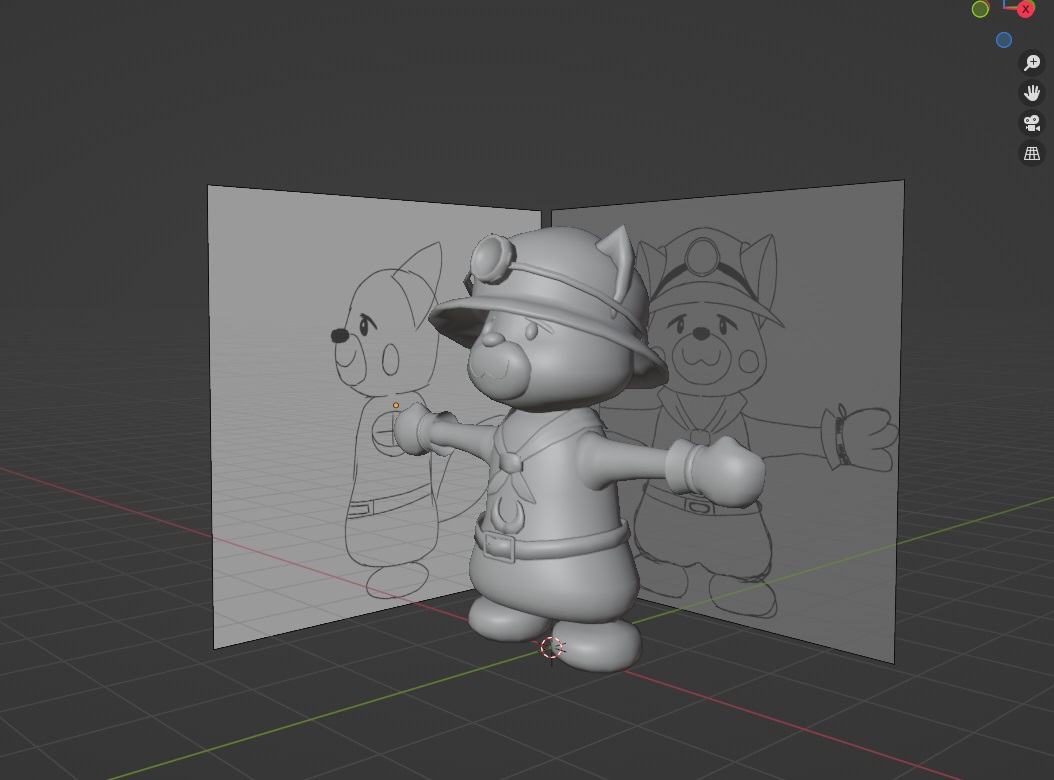This screenshot has height=780, width=1054.
Task: Click the magnifier zoom view button
Action: pos(1032,63)
